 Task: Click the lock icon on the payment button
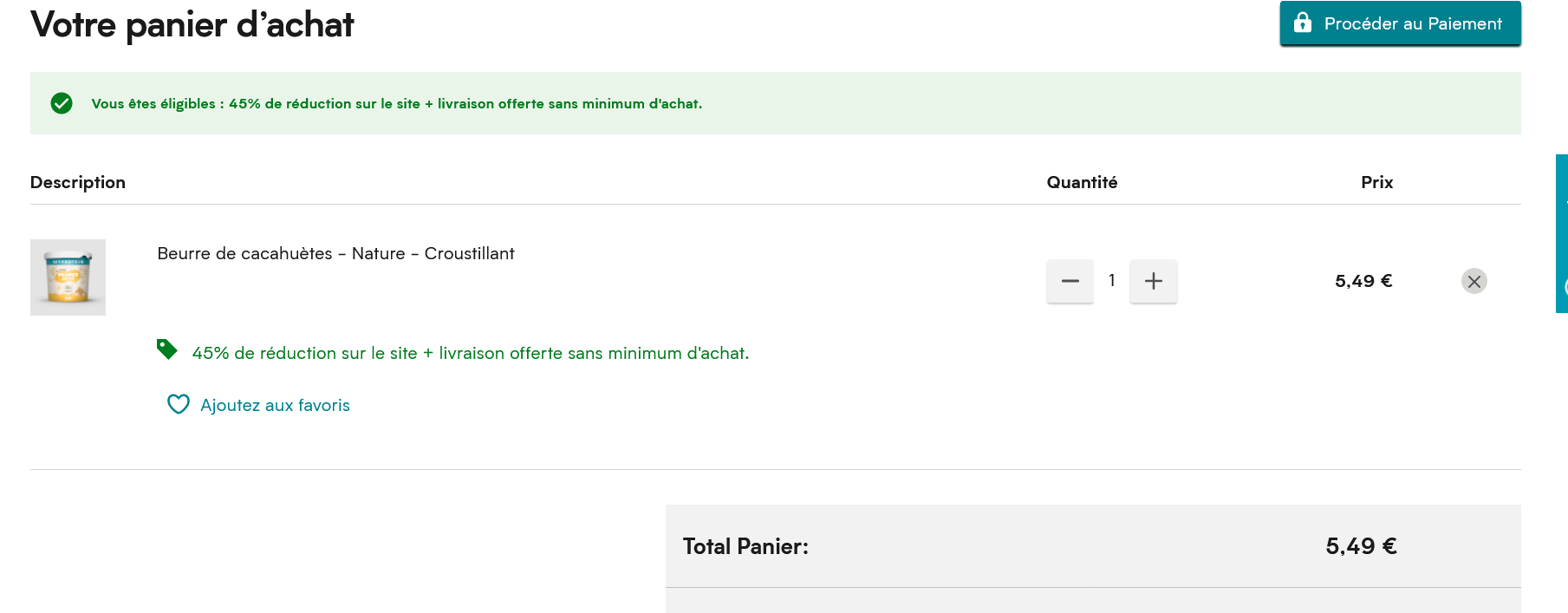[1303, 23]
